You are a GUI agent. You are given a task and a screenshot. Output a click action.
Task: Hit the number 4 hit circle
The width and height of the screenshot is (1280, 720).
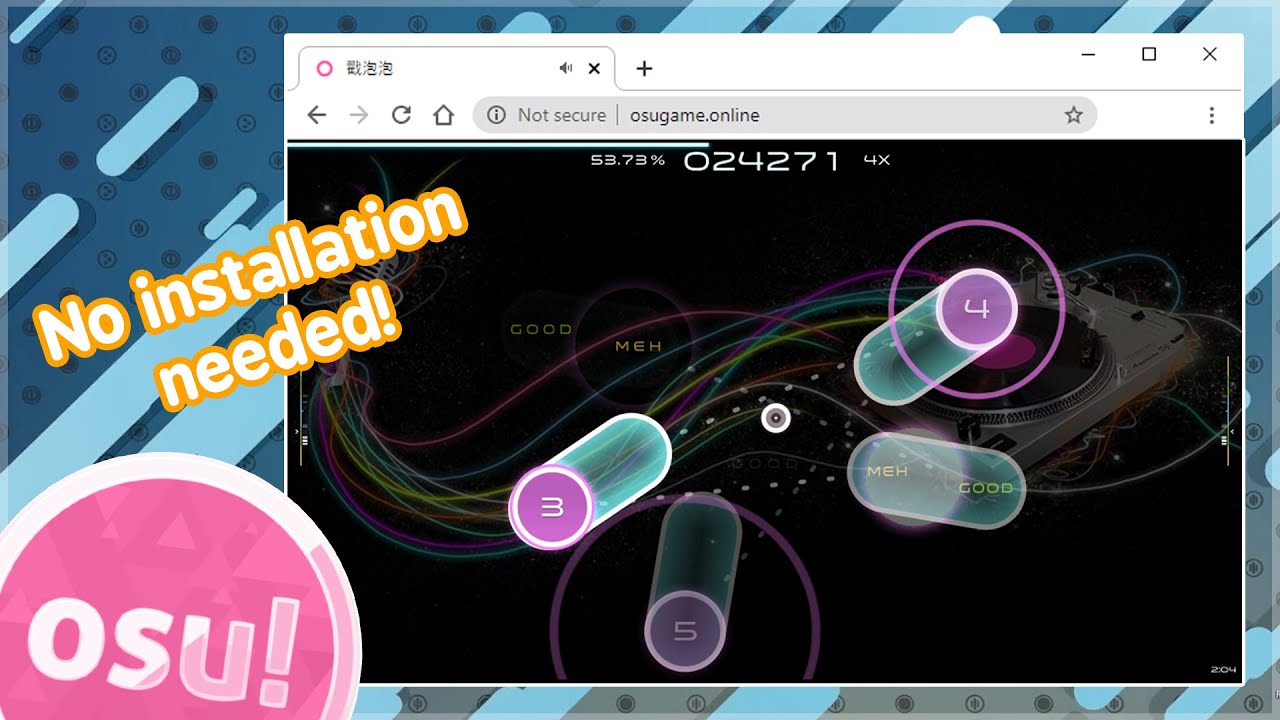pyautogui.click(x=976, y=308)
